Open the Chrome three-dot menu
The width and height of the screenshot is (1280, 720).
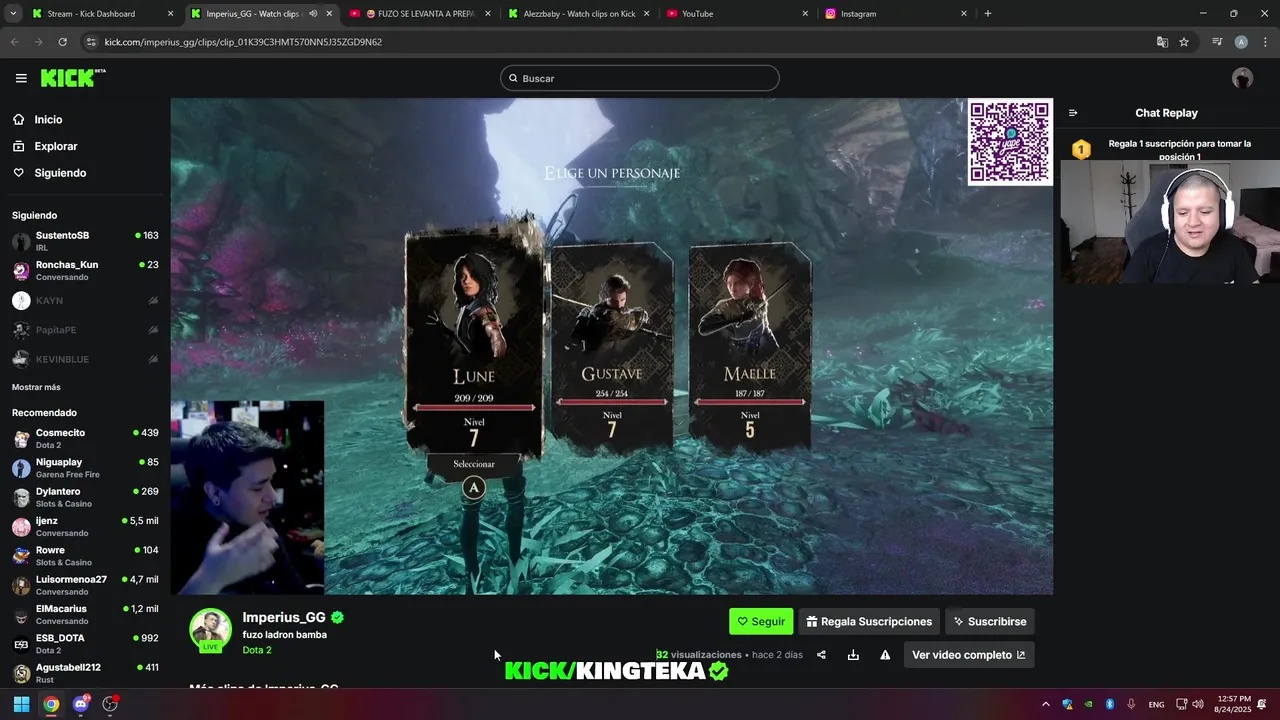tap(1264, 42)
